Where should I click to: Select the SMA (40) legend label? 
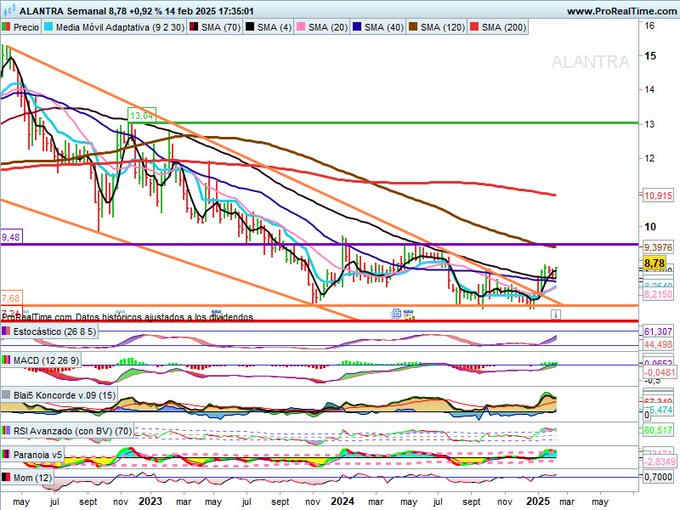click(384, 27)
